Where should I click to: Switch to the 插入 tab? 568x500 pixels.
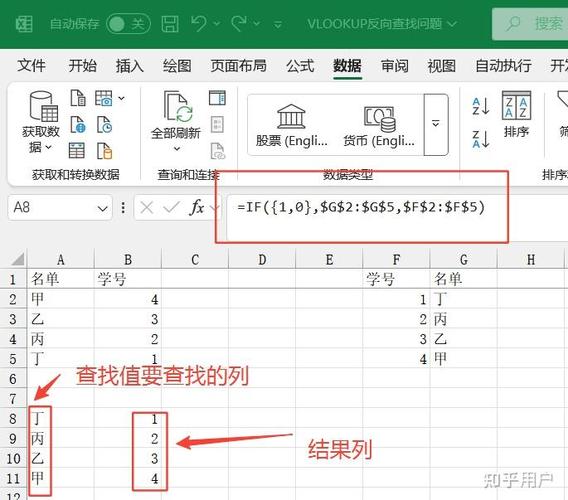click(130, 66)
